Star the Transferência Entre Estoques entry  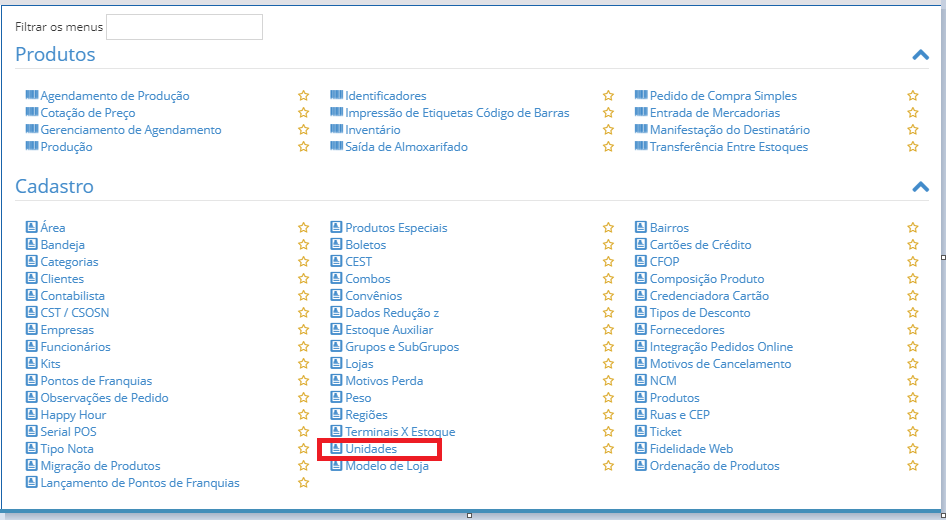(913, 146)
